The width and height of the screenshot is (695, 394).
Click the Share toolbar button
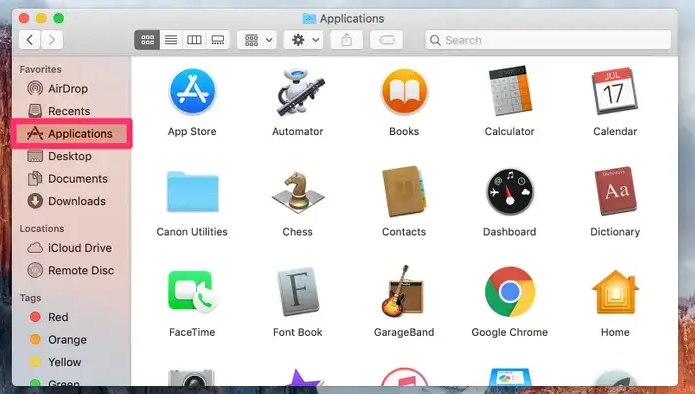[347, 40]
